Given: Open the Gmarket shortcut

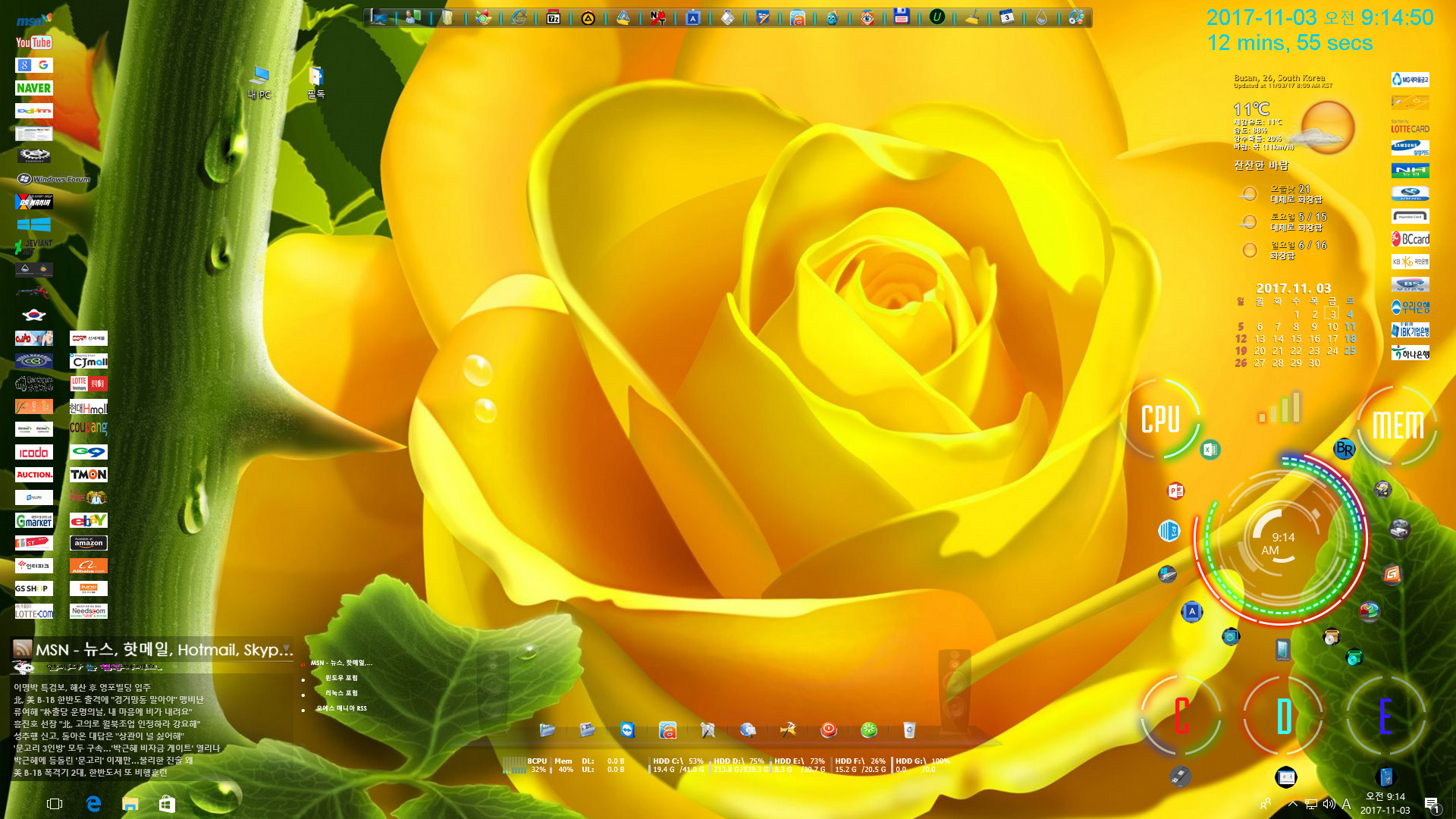Looking at the screenshot, I should point(34,520).
